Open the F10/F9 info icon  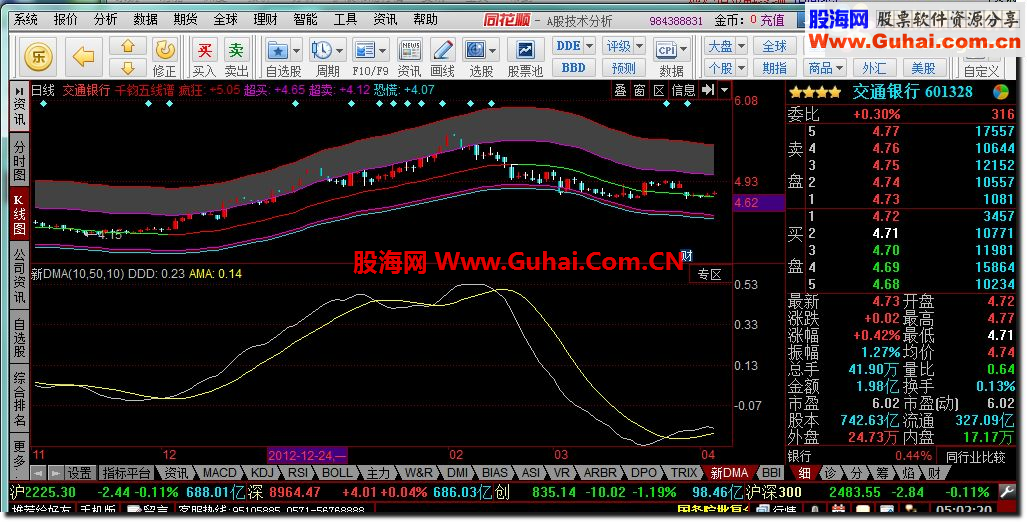pos(364,50)
